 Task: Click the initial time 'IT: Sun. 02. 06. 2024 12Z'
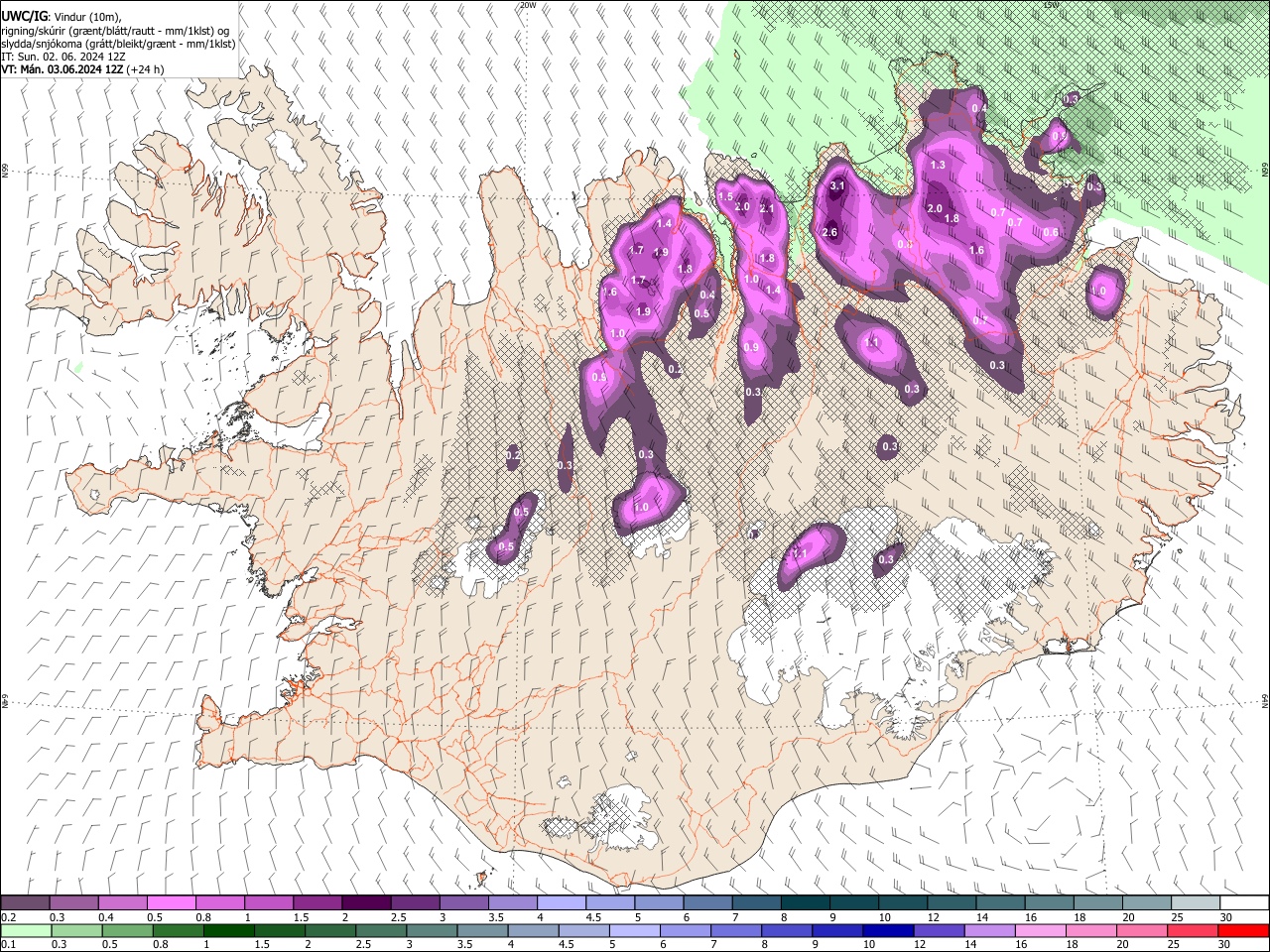pos(63,57)
